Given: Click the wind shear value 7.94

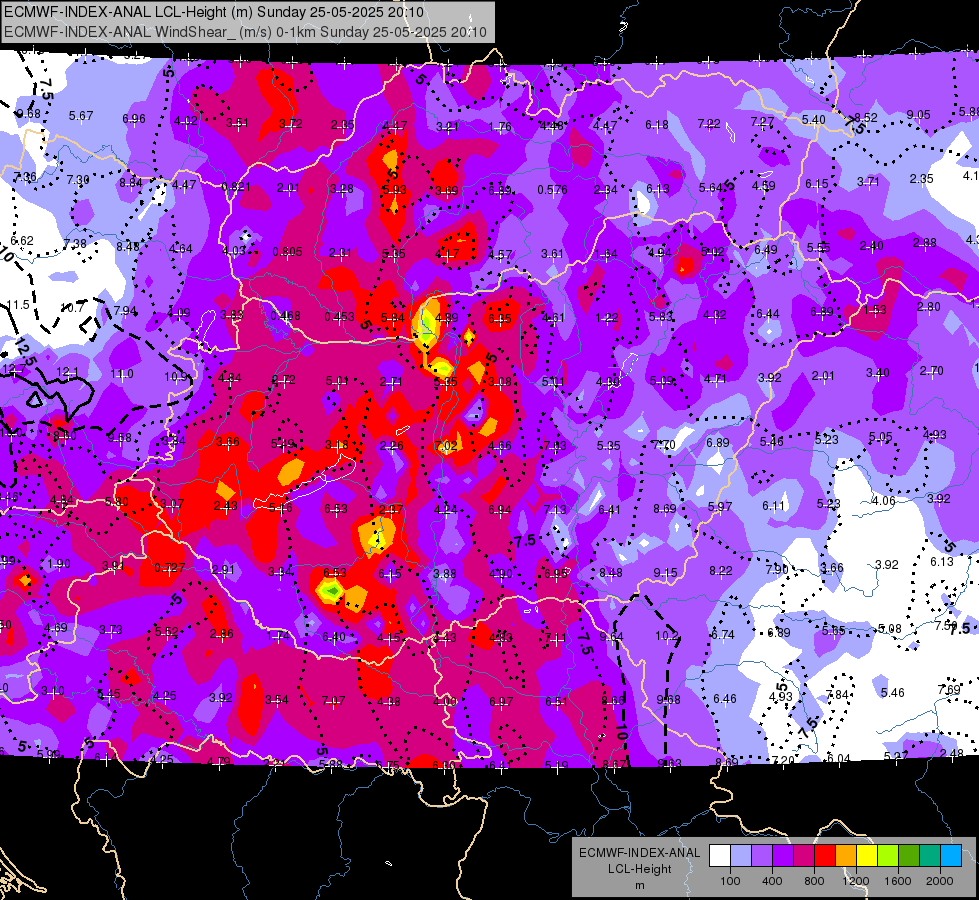Looking at the screenshot, I should pos(125,310).
